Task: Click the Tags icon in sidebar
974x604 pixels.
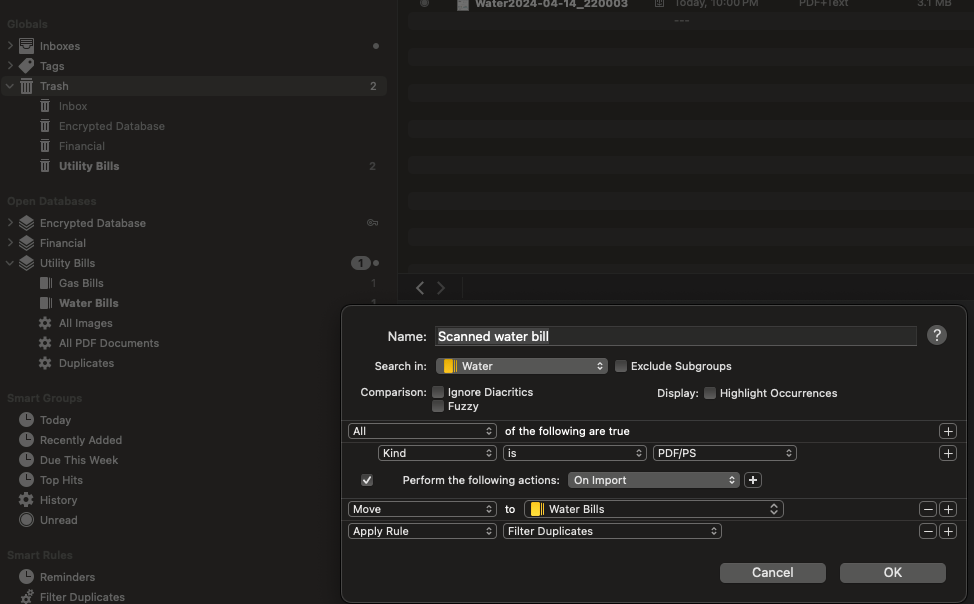Action: [x=26, y=65]
